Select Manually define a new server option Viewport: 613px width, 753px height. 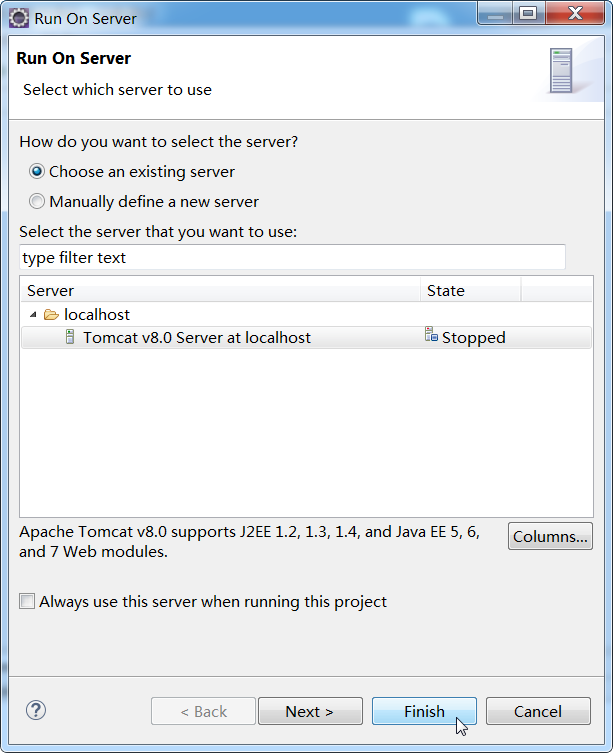(37, 201)
